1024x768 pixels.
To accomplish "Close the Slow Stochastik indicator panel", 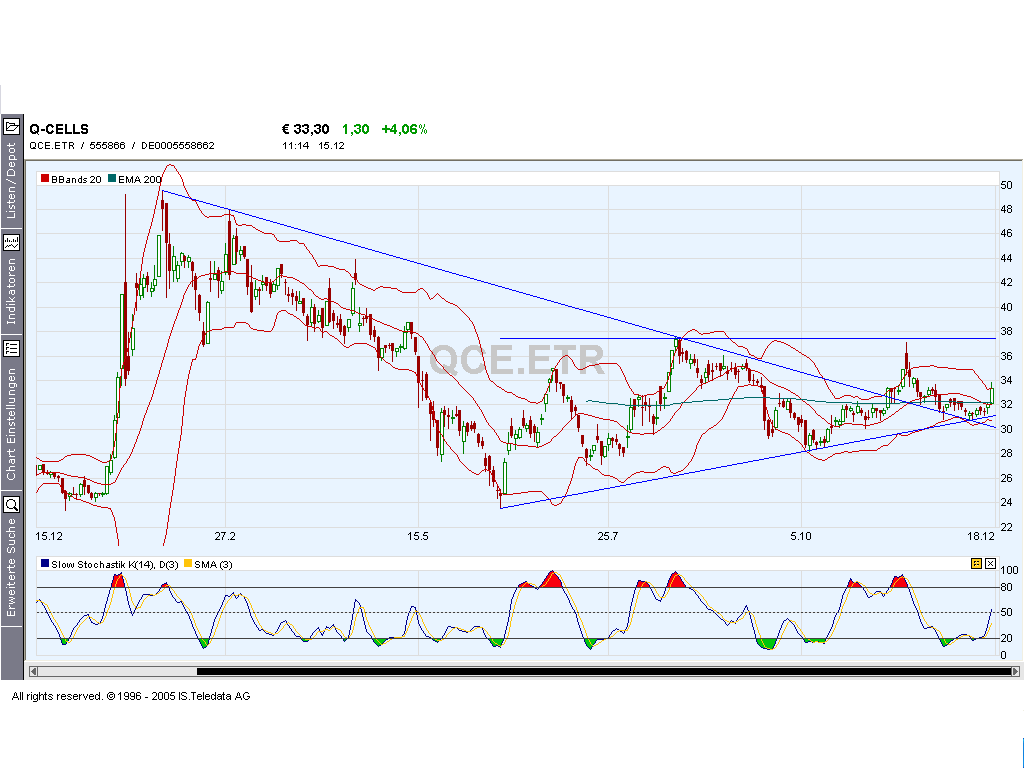I will tap(991, 564).
